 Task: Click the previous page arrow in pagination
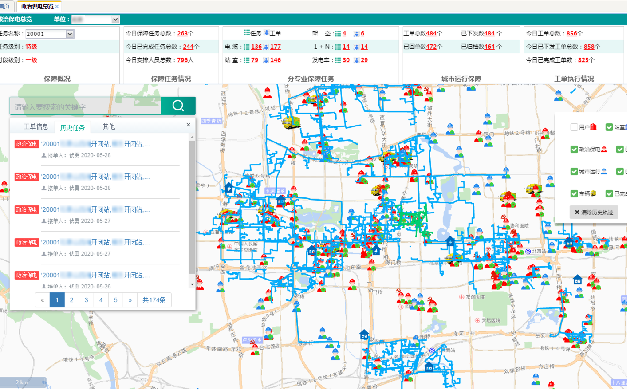pyautogui.click(x=42, y=300)
